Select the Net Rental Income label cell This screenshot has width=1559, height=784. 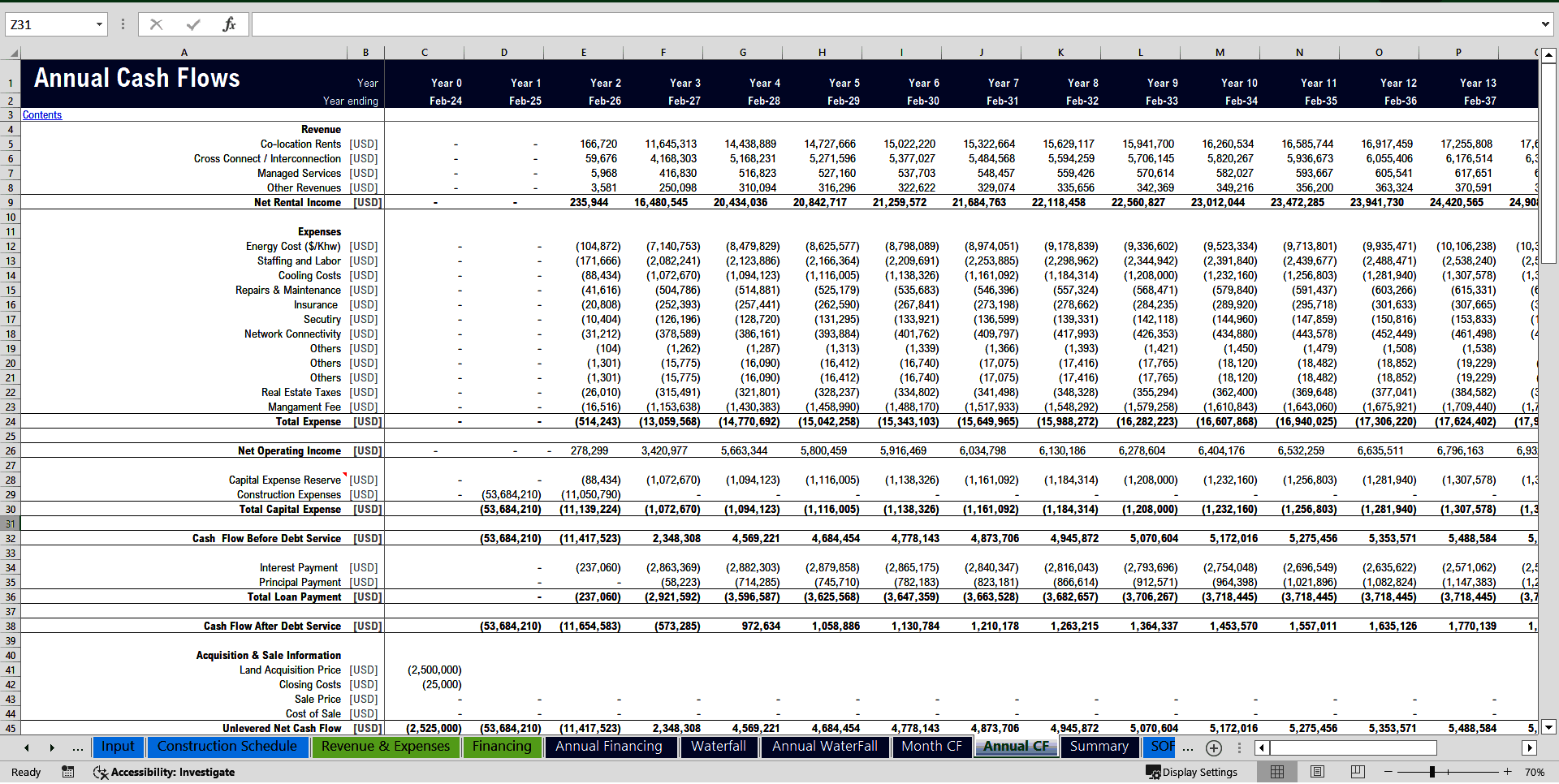[x=297, y=203]
